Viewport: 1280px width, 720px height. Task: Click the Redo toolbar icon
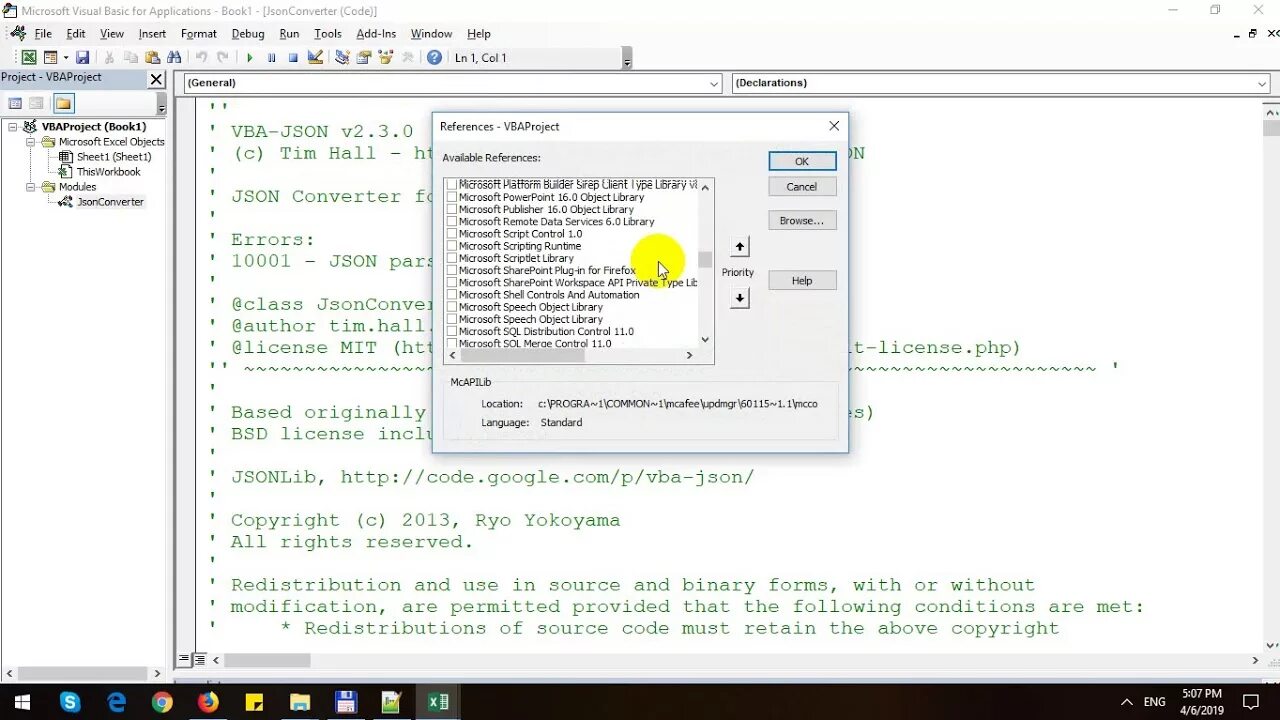coord(222,58)
